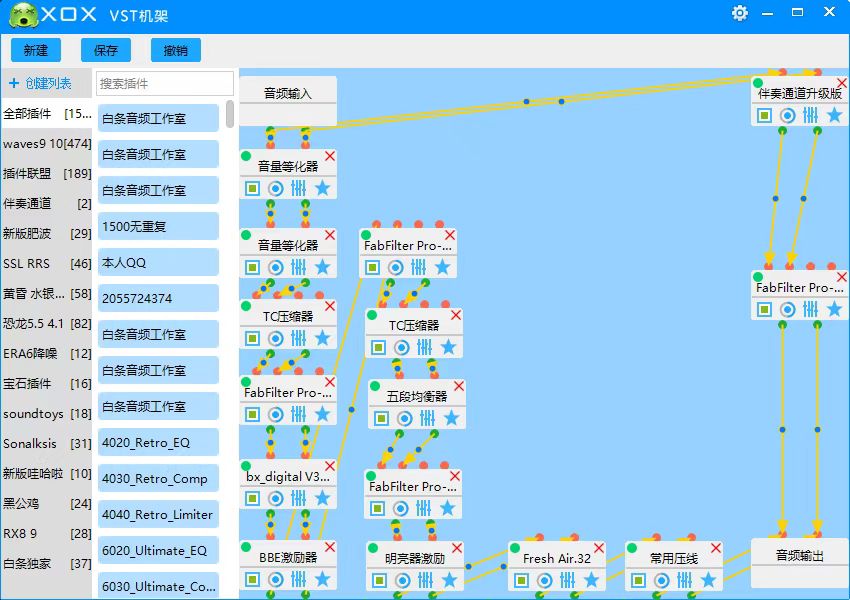The height and width of the screenshot is (600, 850).
Task: Click blue circle icon on 明亮器激励 node
Action: [402, 580]
